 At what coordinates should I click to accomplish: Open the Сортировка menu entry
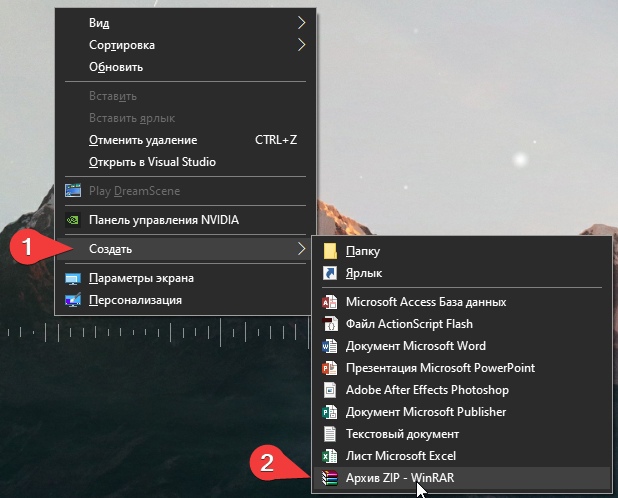185,45
